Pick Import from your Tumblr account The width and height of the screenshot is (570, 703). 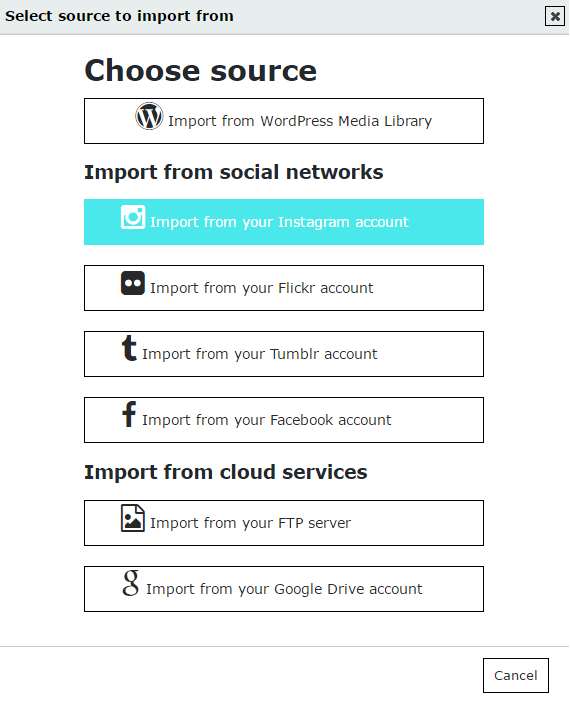[284, 354]
